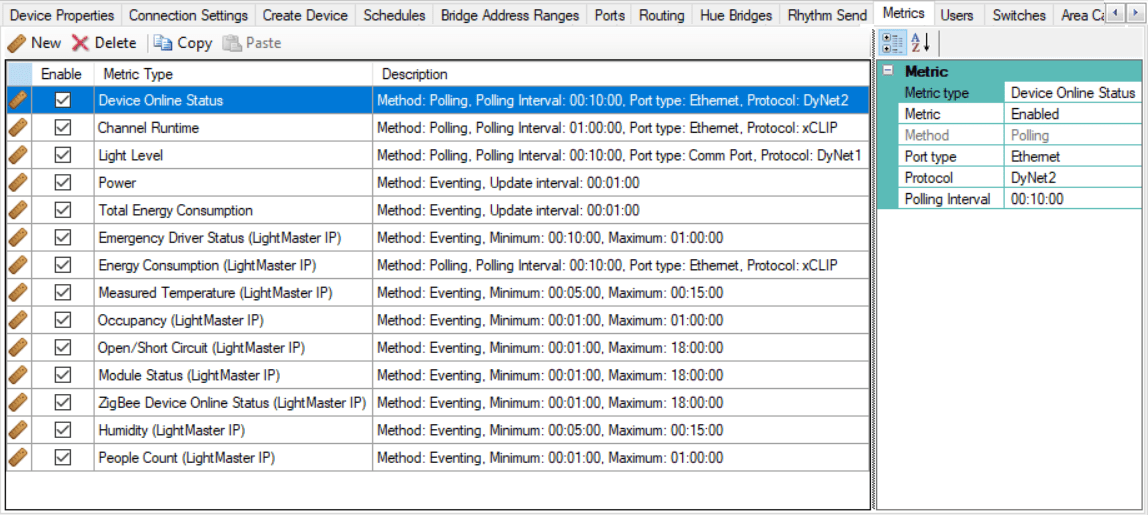This screenshot has width=1148, height=515.
Task: Toggle Enable checkbox for Light Level
Action: click(63, 155)
